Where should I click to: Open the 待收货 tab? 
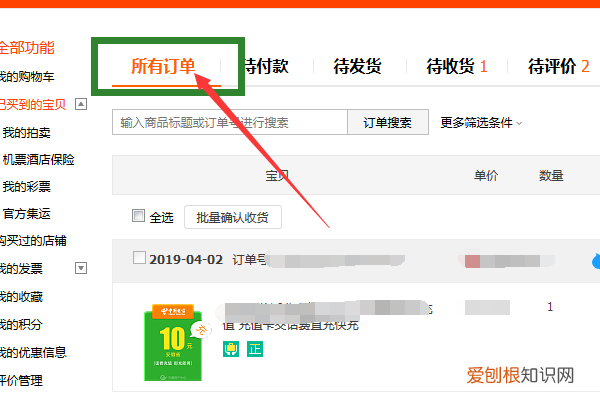457,66
